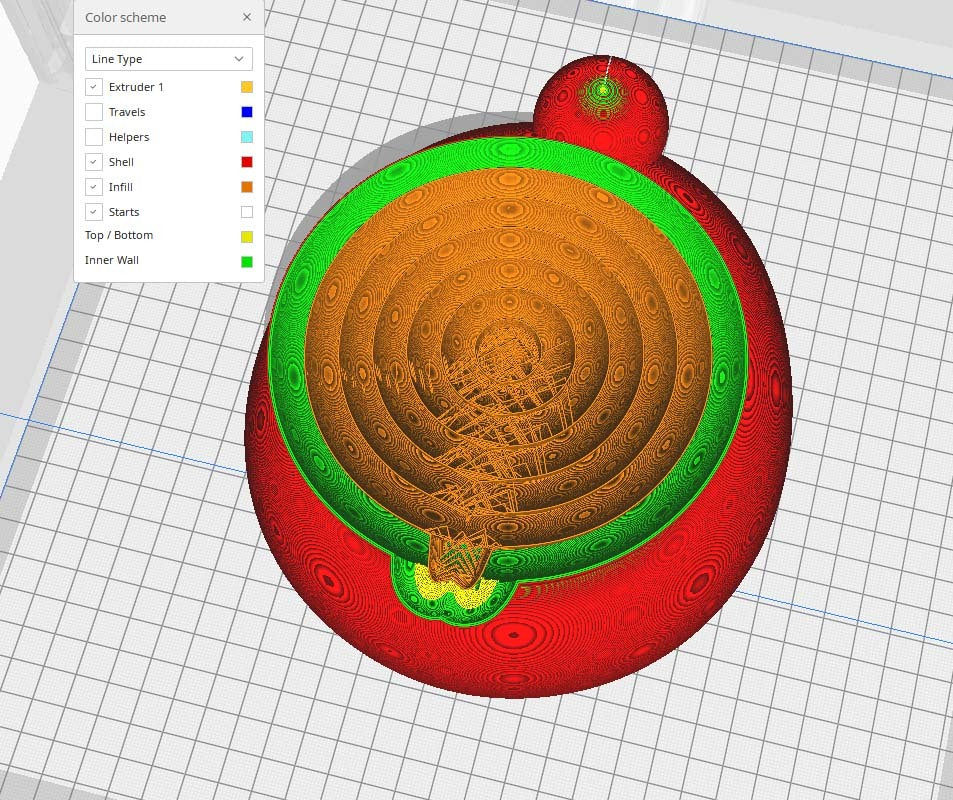The width and height of the screenshot is (953, 800).
Task: Click the Shell label text
Action: coord(121,162)
